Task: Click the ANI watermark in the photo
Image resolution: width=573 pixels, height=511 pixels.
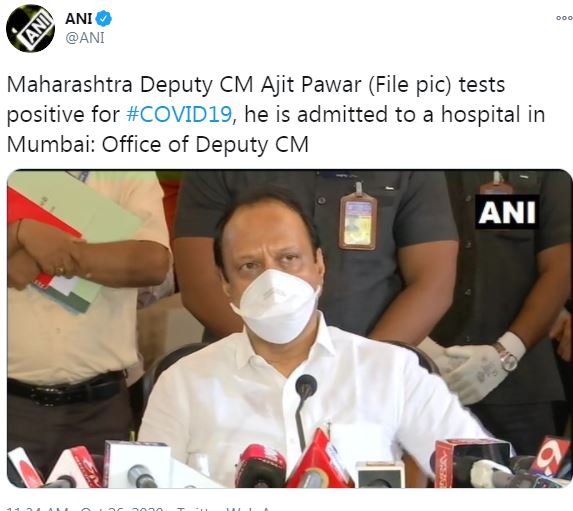Action: (507, 212)
